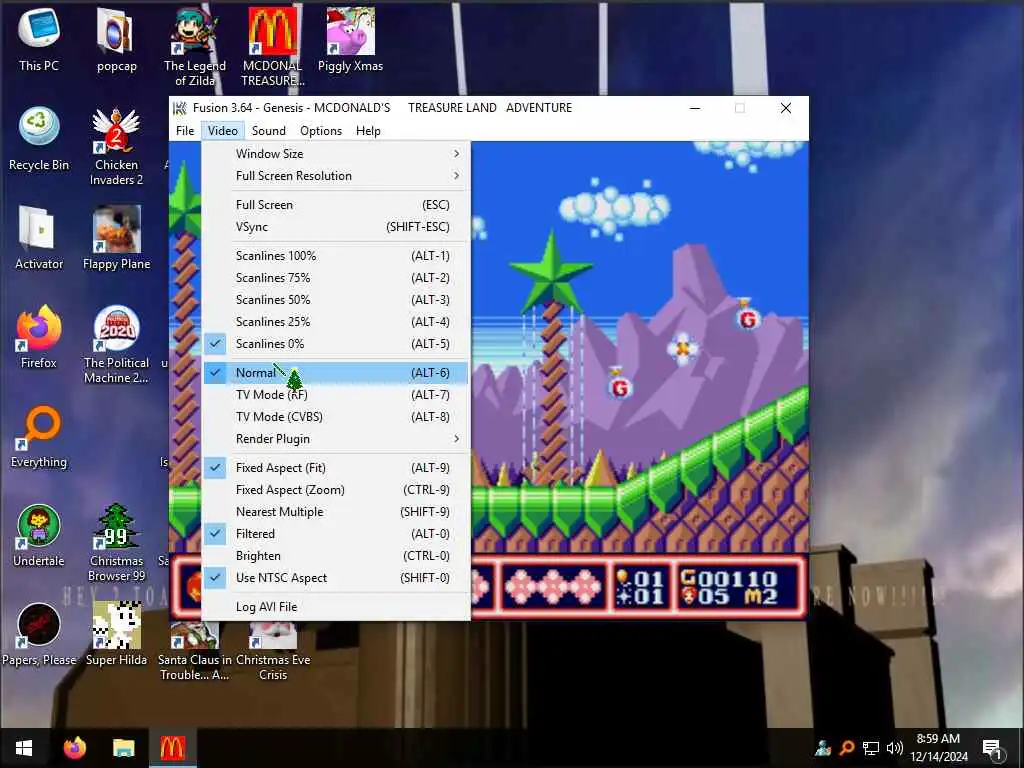
Task: Open This PC desktop icon
Action: (x=39, y=39)
